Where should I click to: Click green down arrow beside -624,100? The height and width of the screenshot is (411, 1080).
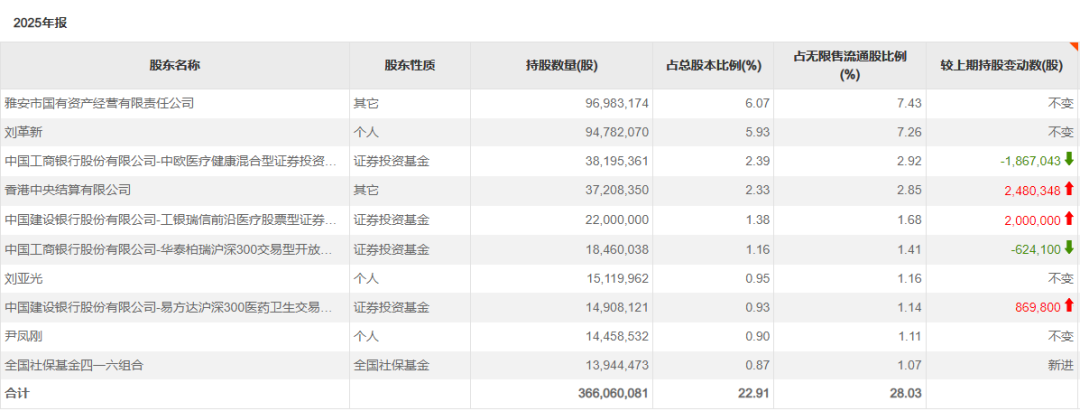1068,248
